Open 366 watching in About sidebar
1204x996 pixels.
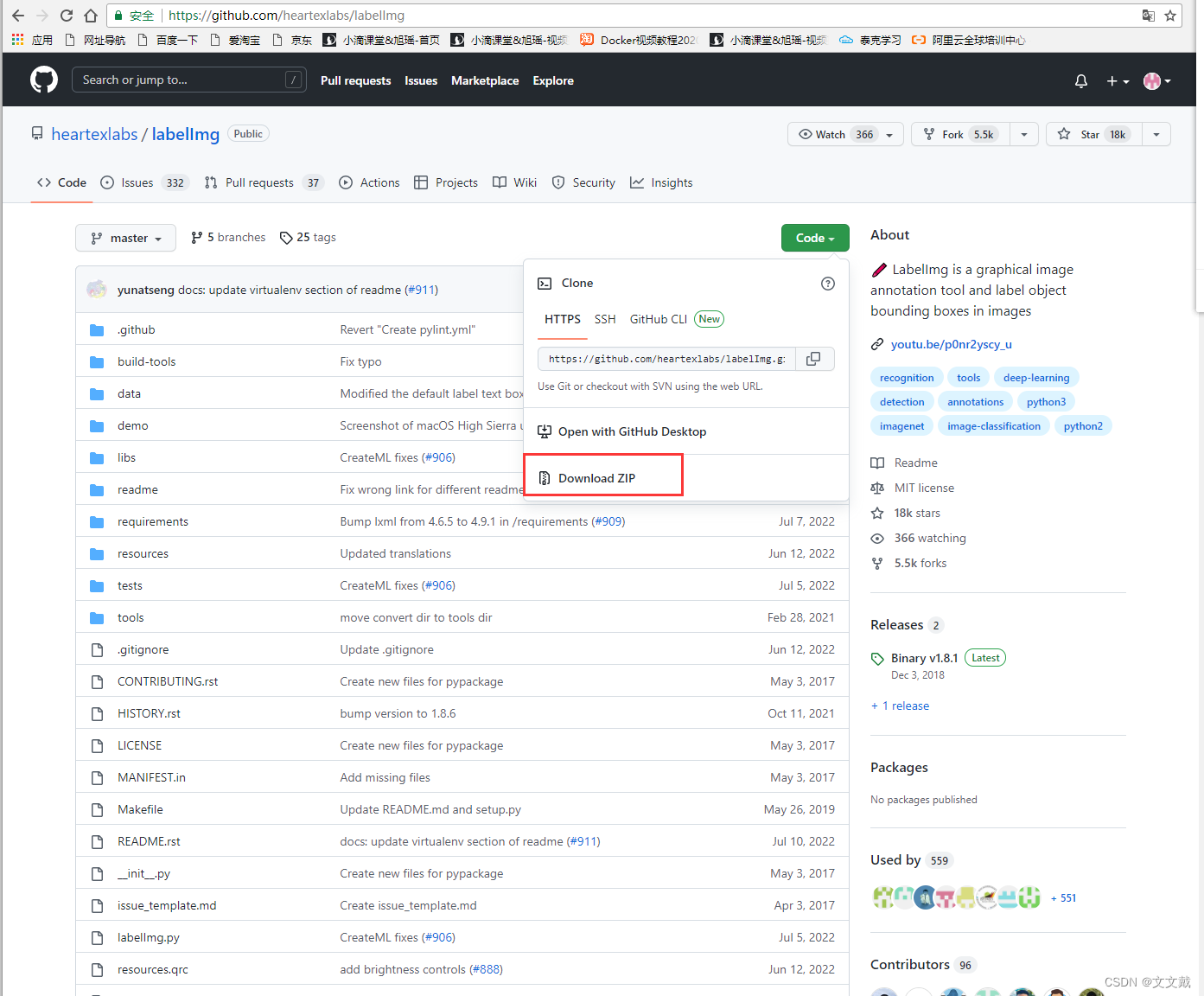919,538
